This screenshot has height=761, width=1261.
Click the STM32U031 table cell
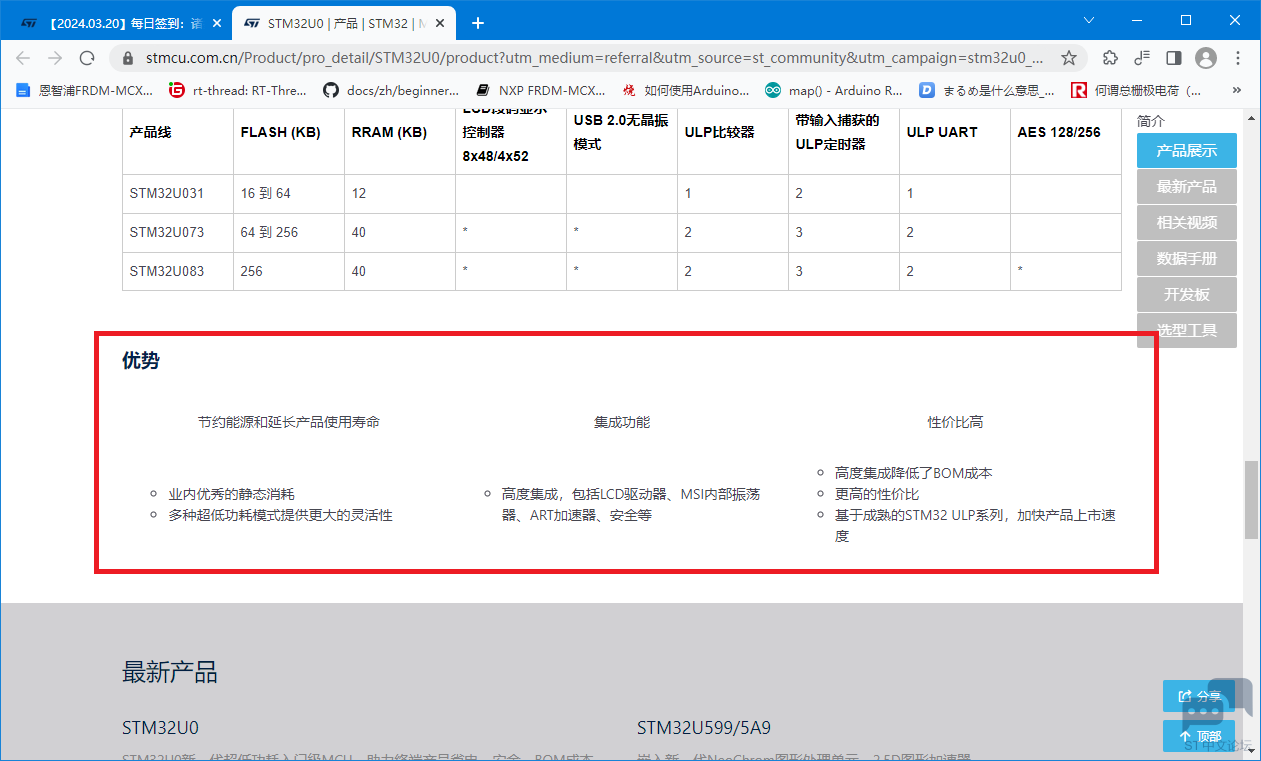pyautogui.click(x=178, y=194)
